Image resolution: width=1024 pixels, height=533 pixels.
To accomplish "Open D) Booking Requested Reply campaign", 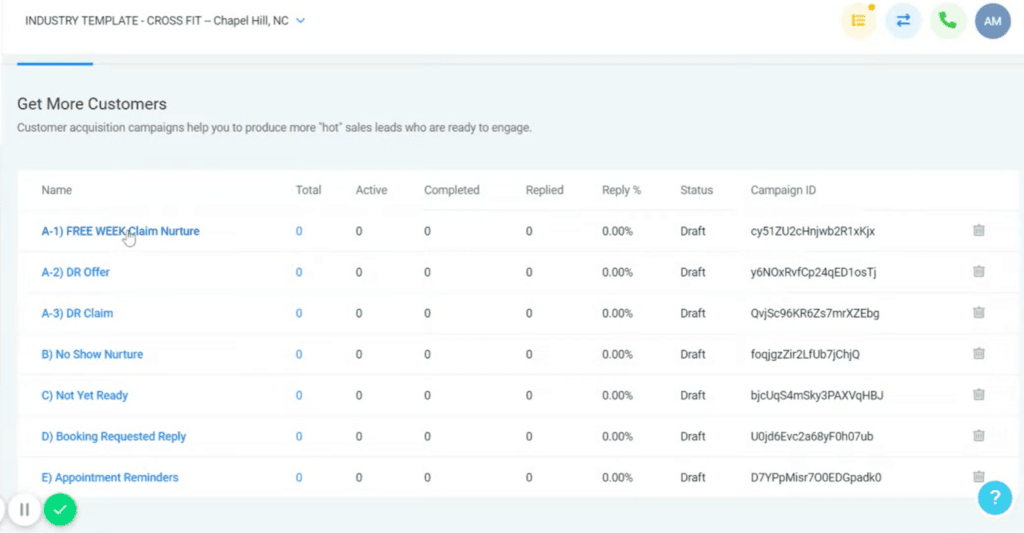I will [114, 436].
